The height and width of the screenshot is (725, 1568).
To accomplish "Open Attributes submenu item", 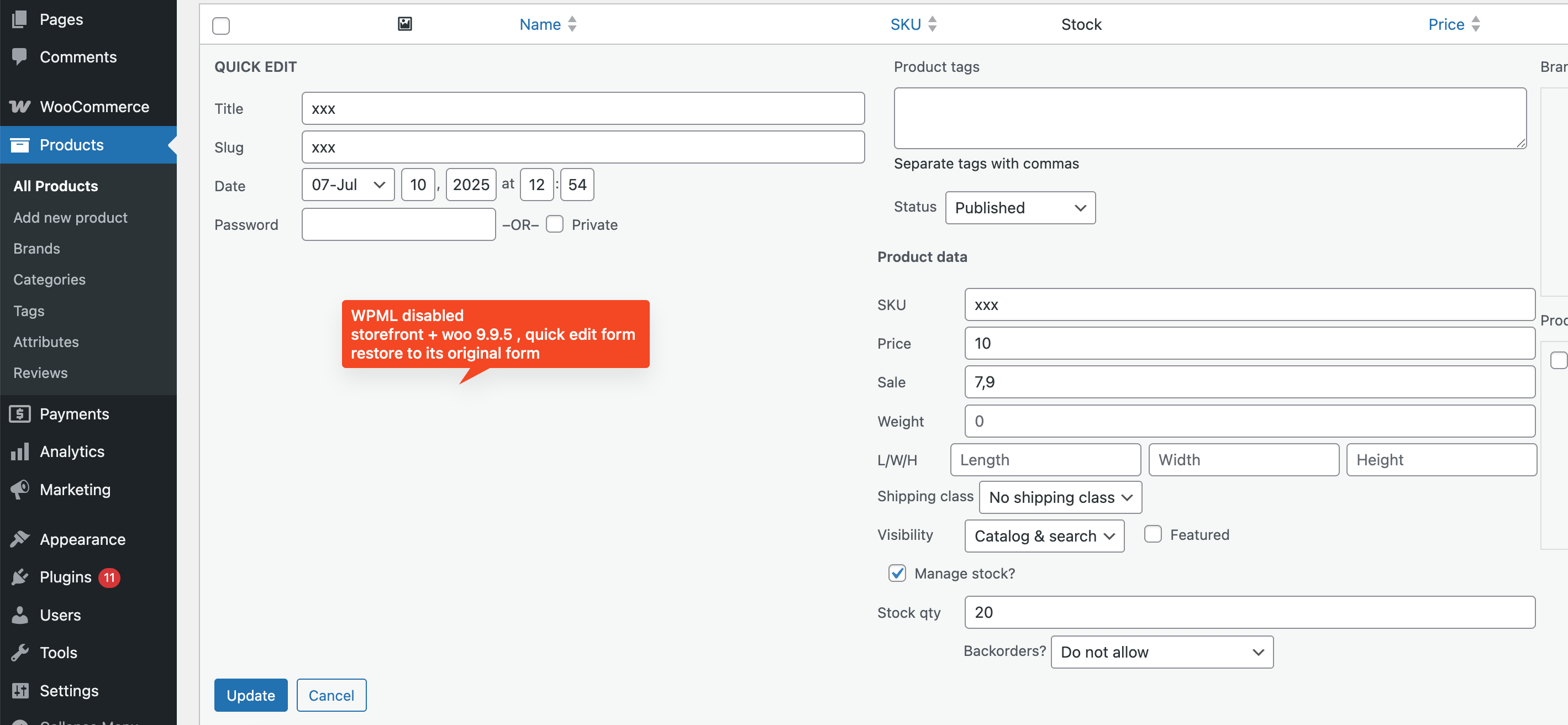I will 46,342.
